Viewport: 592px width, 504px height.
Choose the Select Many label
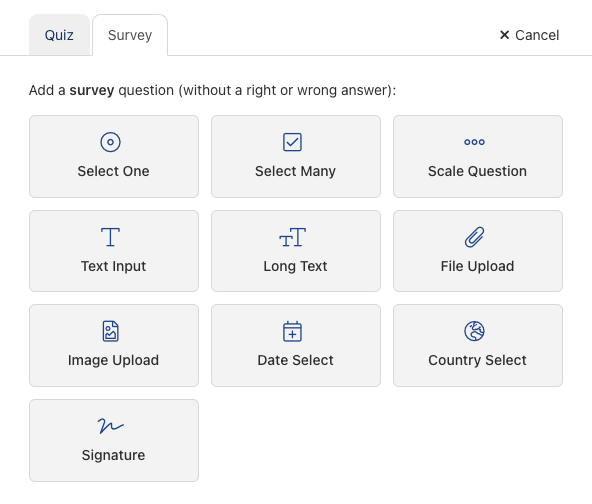(x=295, y=171)
